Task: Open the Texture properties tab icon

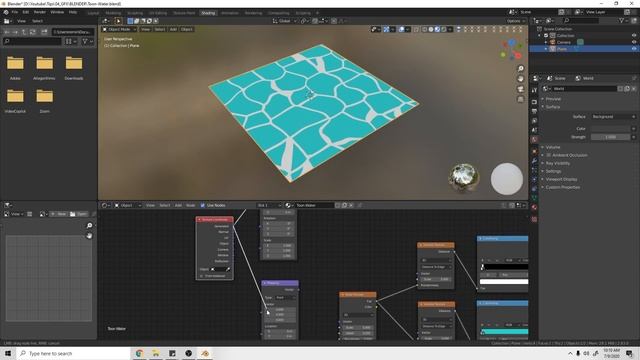Action: (534, 219)
